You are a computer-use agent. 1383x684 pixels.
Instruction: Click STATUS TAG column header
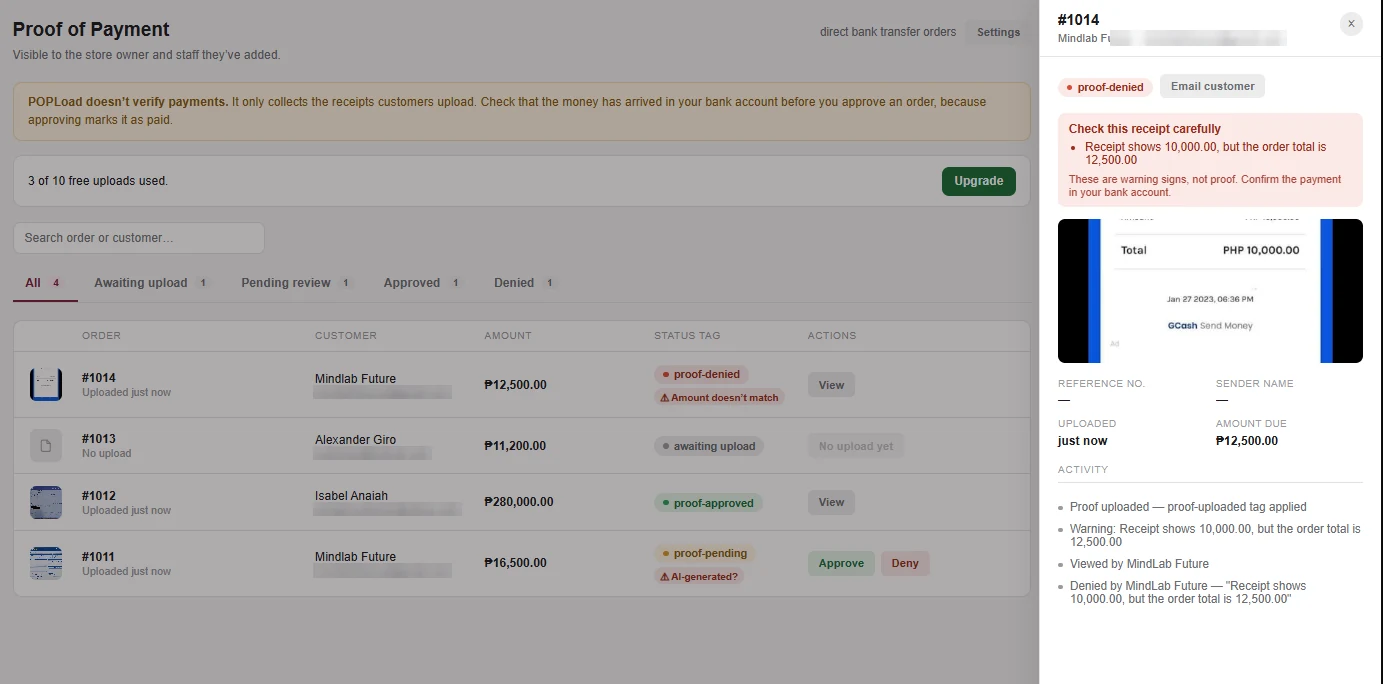pyautogui.click(x=687, y=336)
